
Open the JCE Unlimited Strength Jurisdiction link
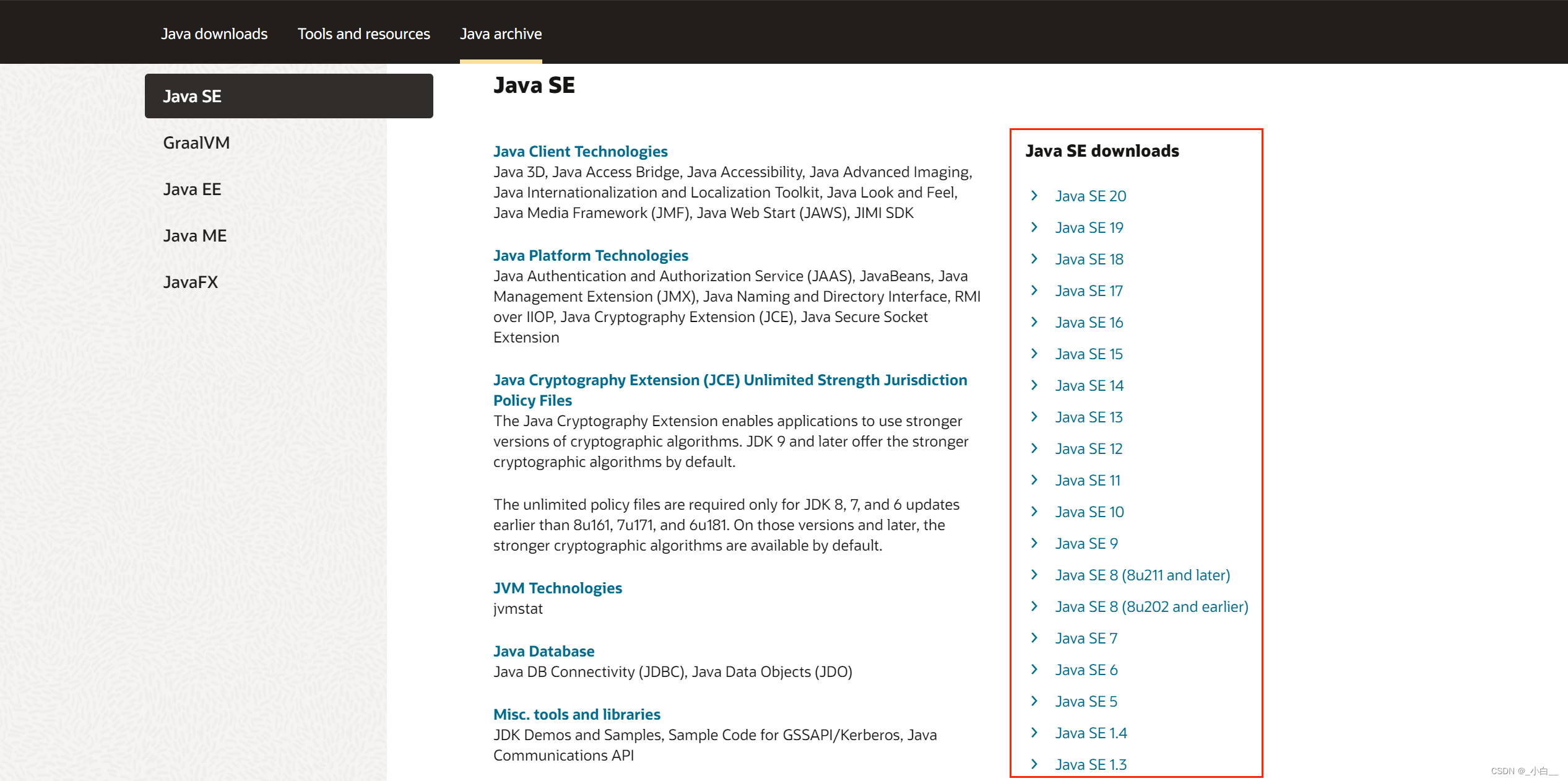[729, 380]
